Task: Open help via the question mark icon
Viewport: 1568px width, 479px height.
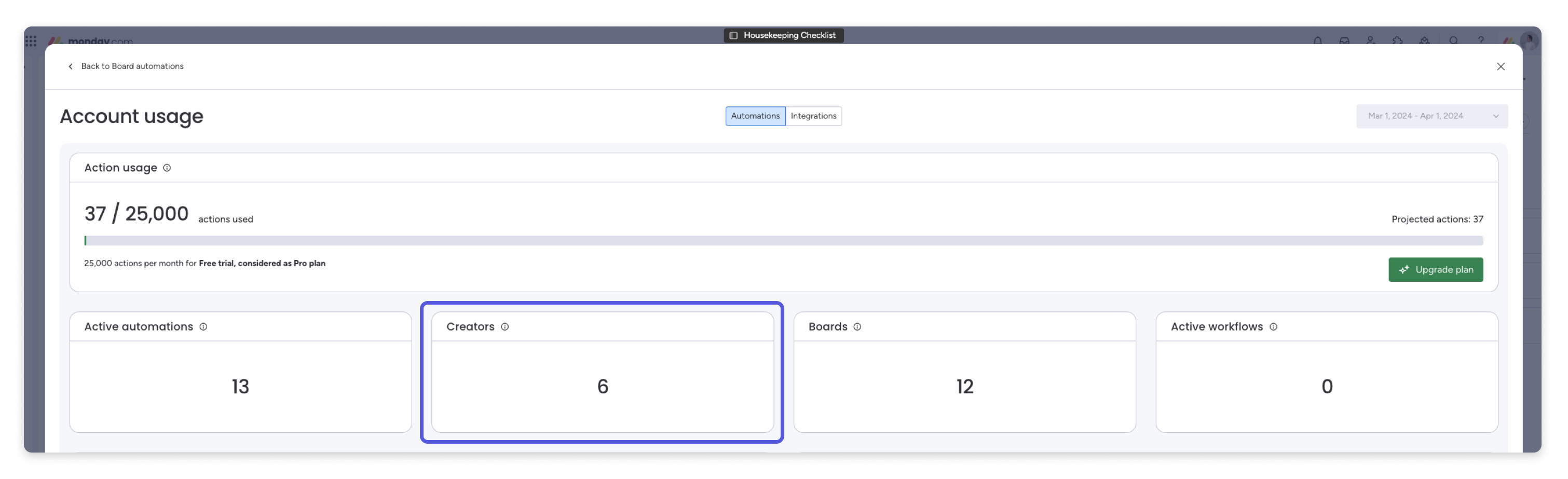Action: tap(1481, 41)
